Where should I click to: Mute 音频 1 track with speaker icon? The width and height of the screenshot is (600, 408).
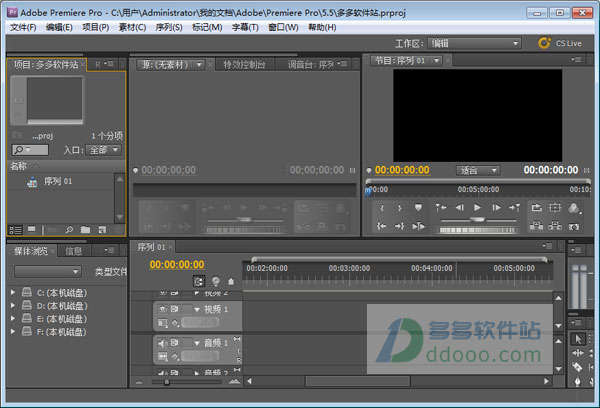(163, 343)
